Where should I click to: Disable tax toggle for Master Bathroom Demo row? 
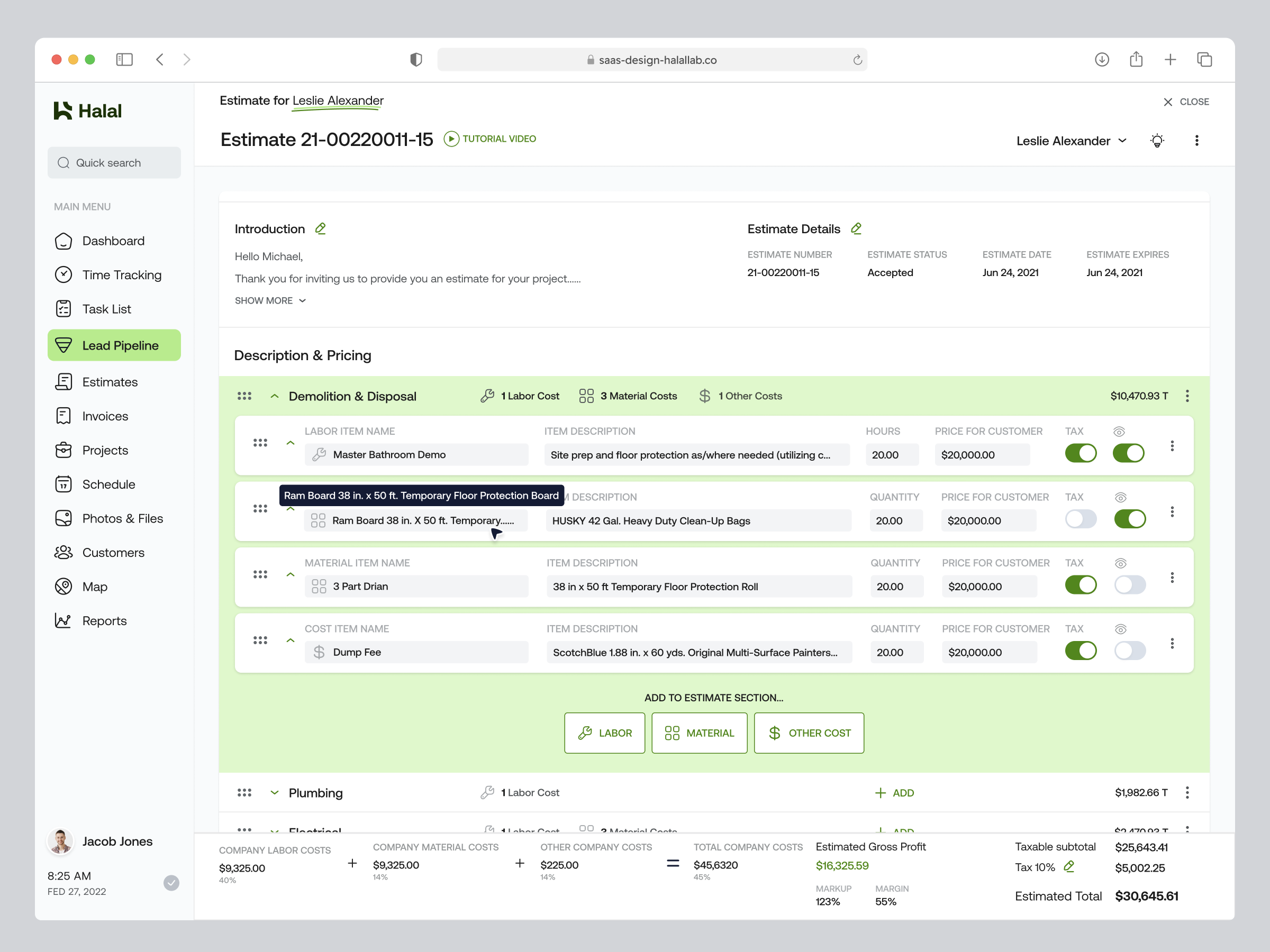pos(1081,453)
